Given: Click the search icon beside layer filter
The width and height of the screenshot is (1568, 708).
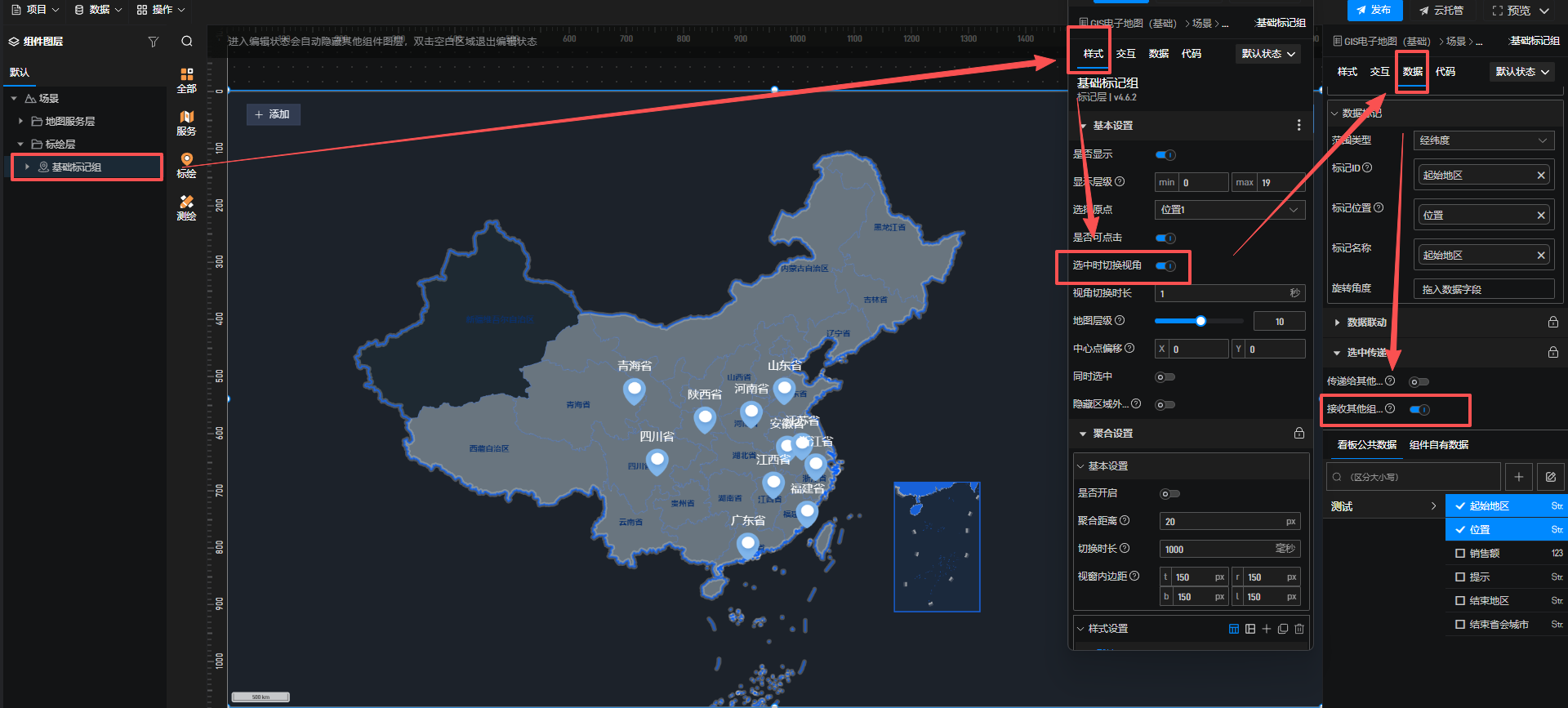Looking at the screenshot, I should coord(187,42).
